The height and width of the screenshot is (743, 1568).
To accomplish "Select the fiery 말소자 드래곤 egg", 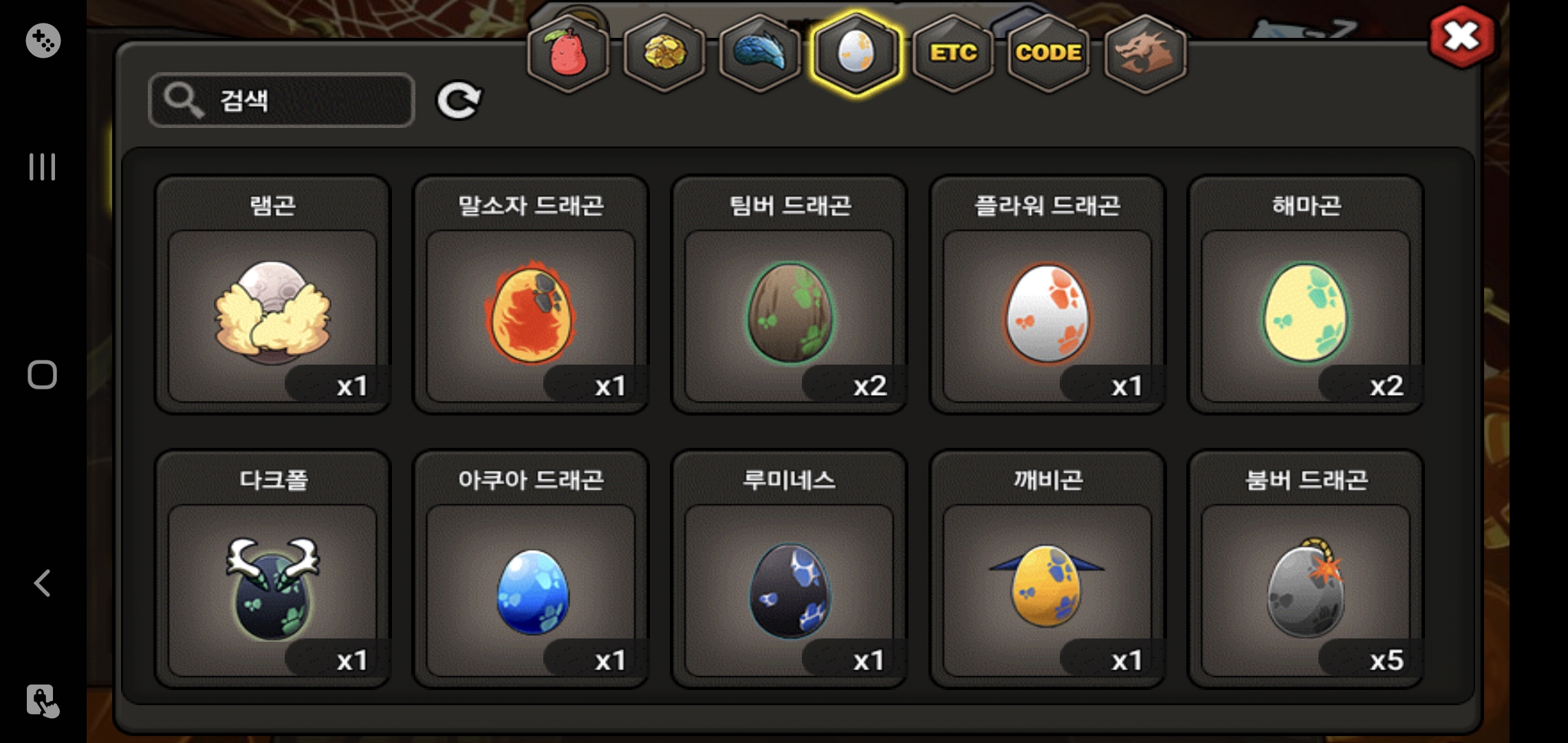I will [530, 294].
